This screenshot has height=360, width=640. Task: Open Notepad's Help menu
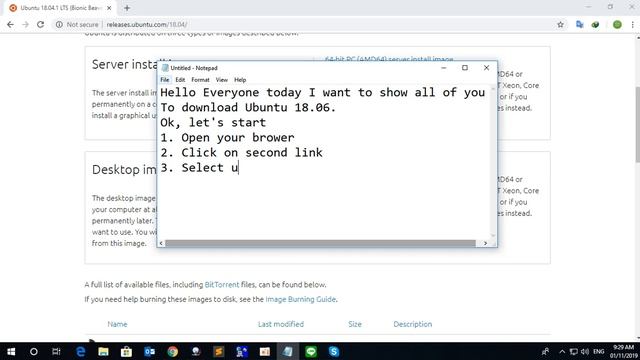240,80
